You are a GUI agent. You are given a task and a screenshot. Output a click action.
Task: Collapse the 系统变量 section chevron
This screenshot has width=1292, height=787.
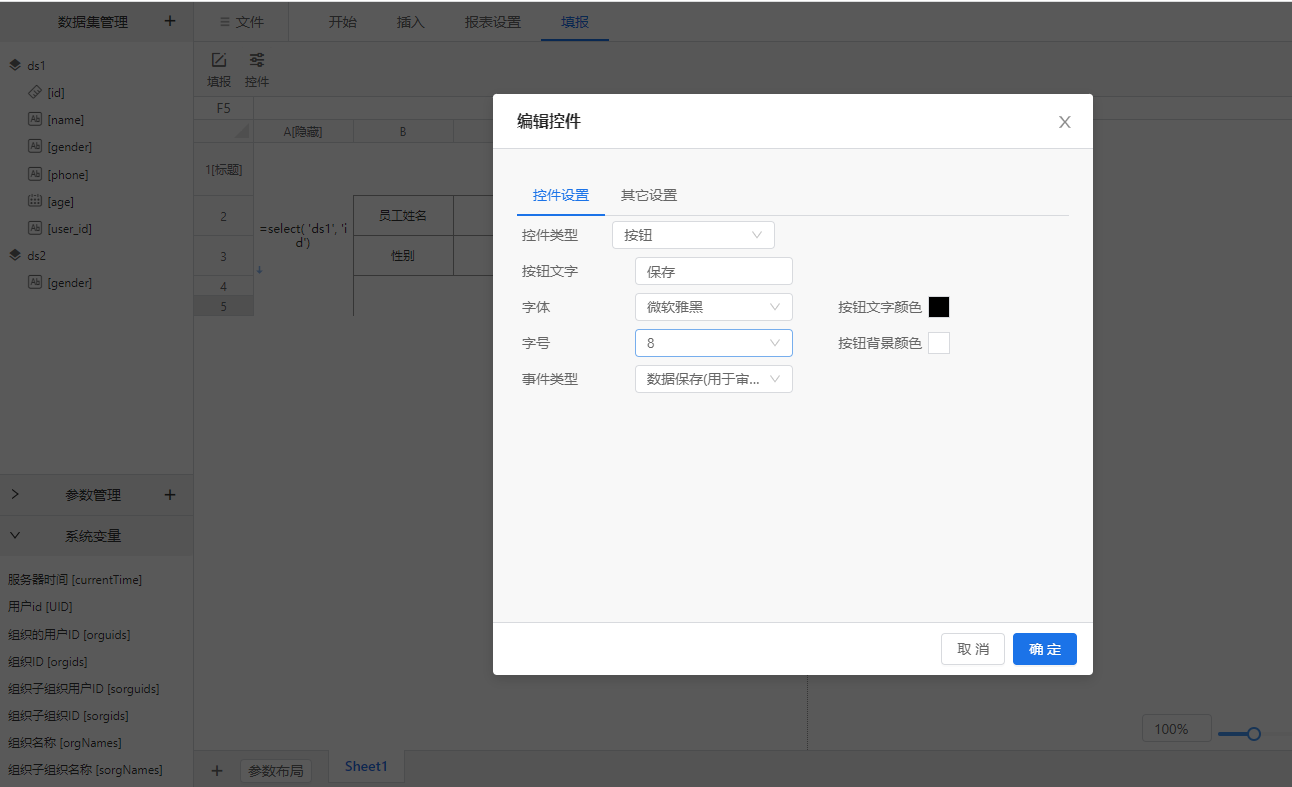pyautogui.click(x=15, y=536)
